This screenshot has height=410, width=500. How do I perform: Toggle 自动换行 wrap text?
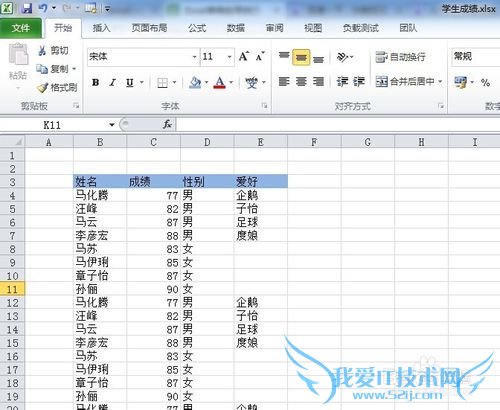pyautogui.click(x=400, y=57)
